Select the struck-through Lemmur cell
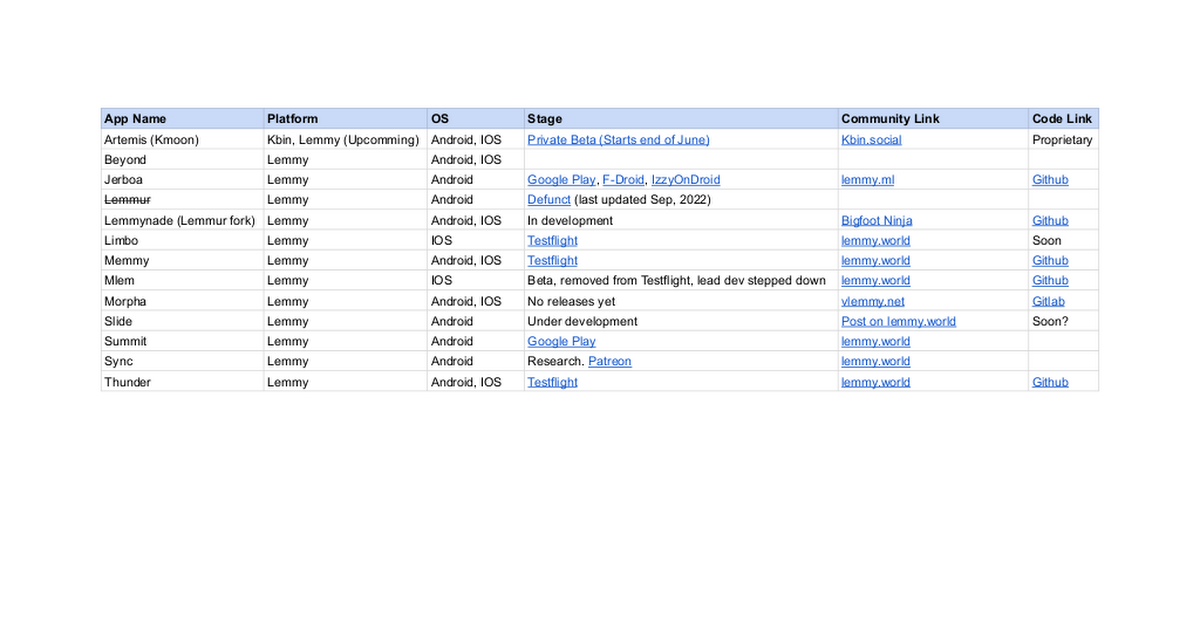 pos(183,200)
